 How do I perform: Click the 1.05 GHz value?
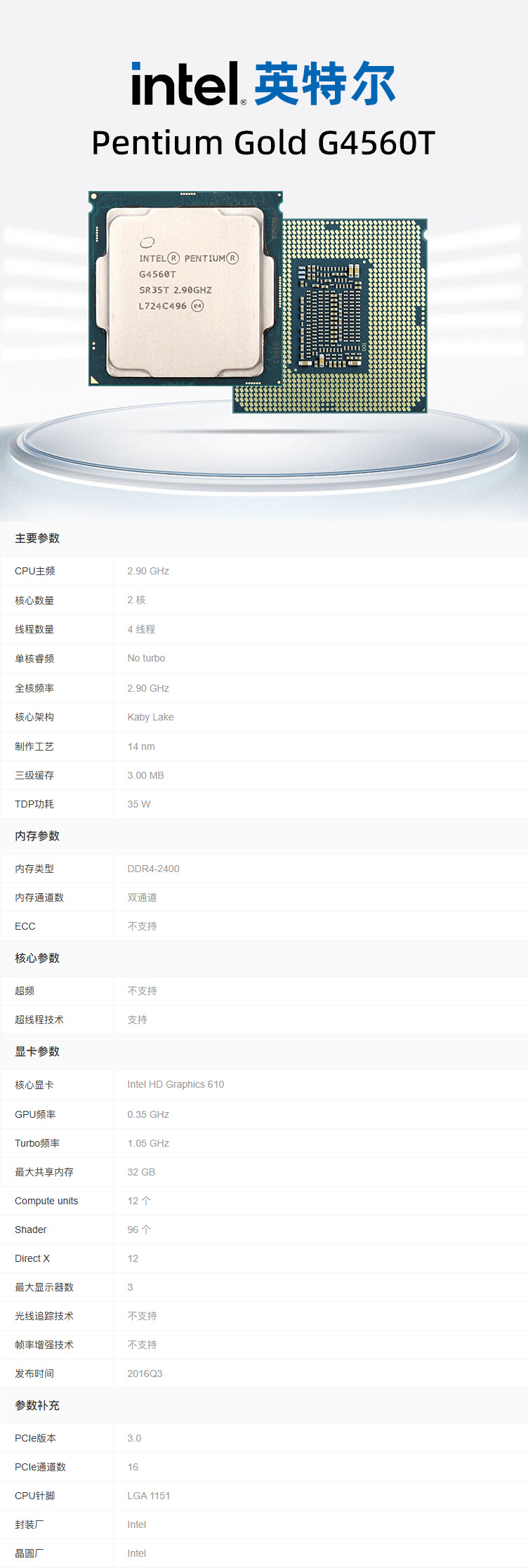(148, 1143)
